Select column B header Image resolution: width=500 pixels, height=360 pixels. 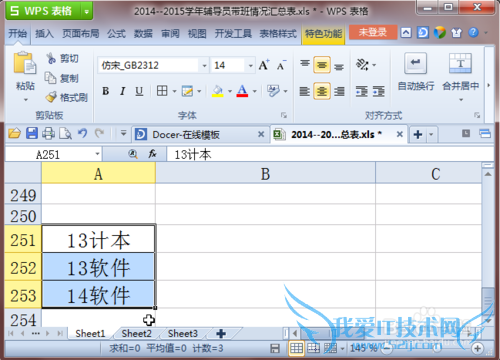click(x=265, y=174)
